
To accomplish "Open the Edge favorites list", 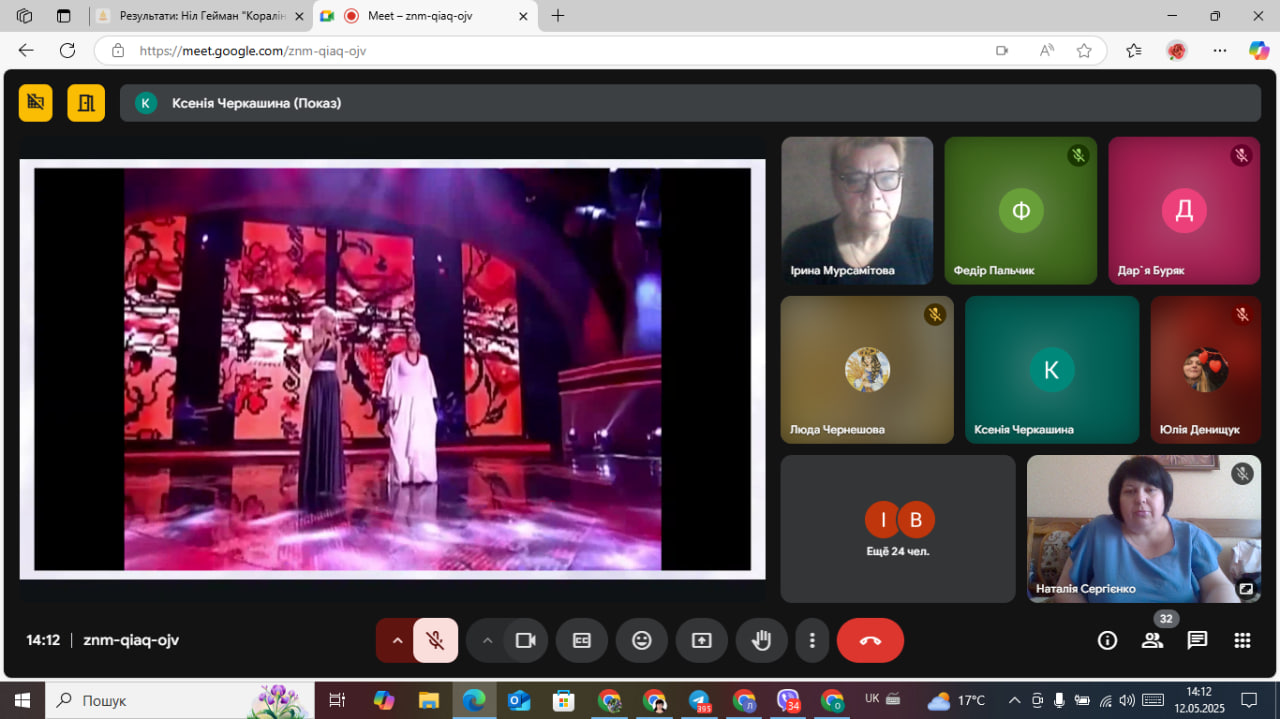I will (1133, 50).
